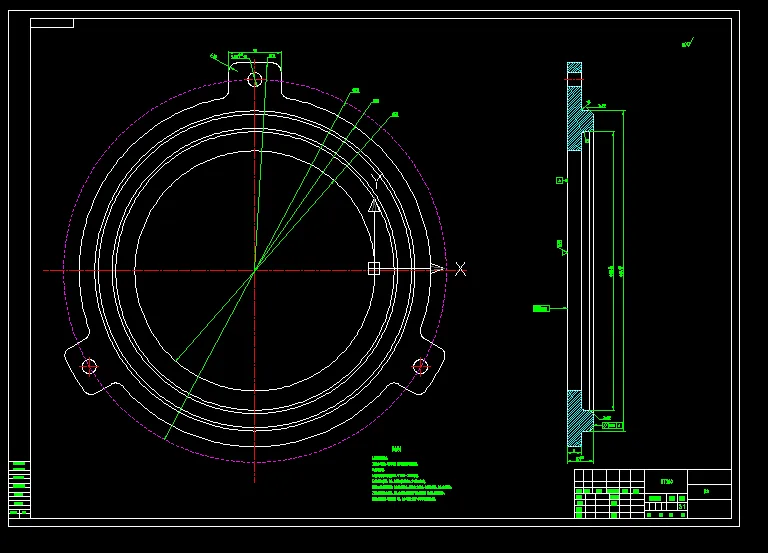Click the surface roughness symbol near the top-right corner
The image size is (768, 553).
coord(688,43)
